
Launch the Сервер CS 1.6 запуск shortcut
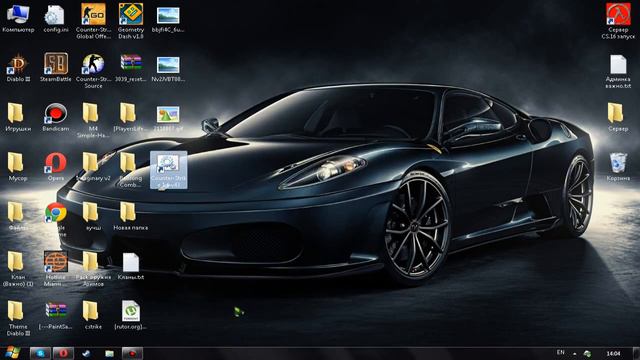pyautogui.click(x=618, y=21)
